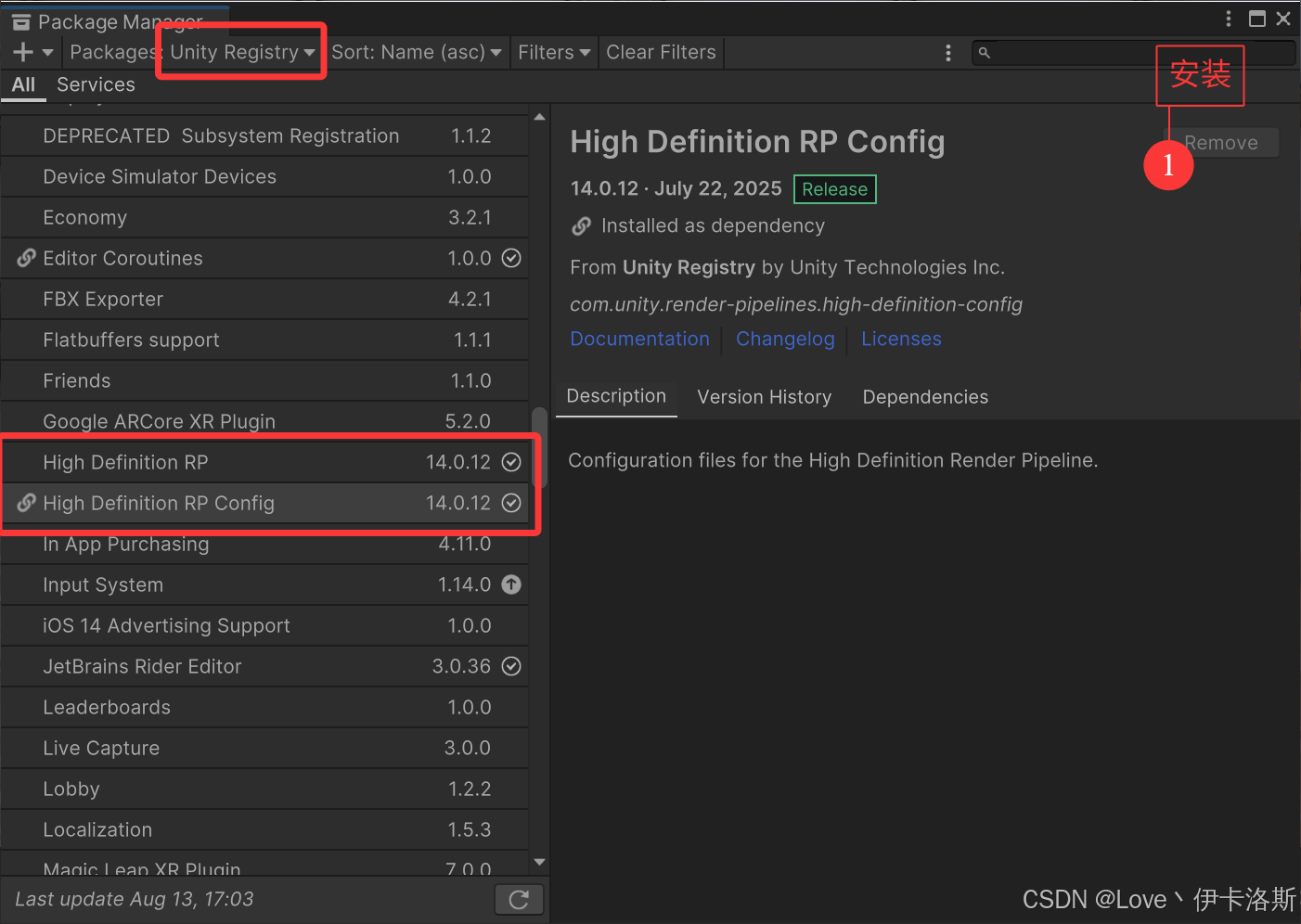The width and height of the screenshot is (1301, 924).
Task: Click the package list scroll down arrow
Action: tap(539, 862)
